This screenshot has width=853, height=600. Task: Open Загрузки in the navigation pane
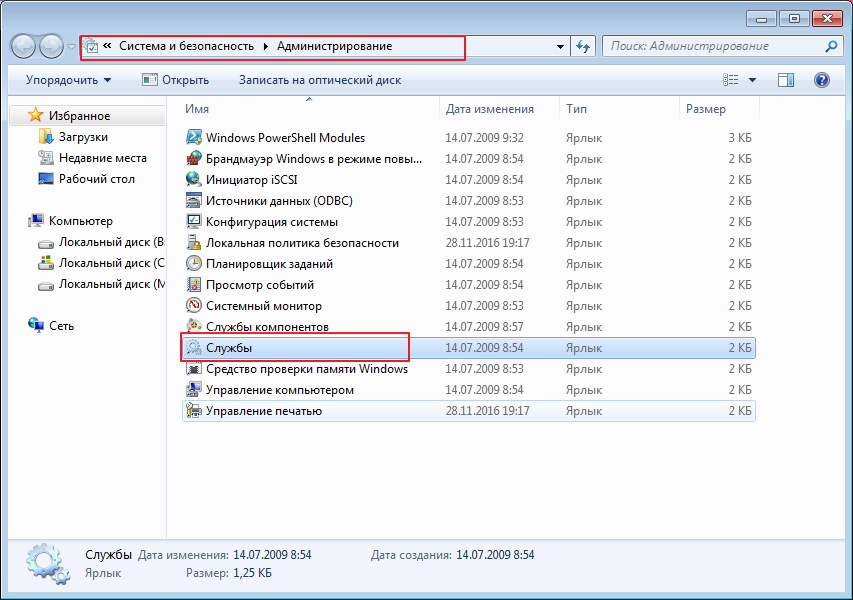tap(83, 137)
